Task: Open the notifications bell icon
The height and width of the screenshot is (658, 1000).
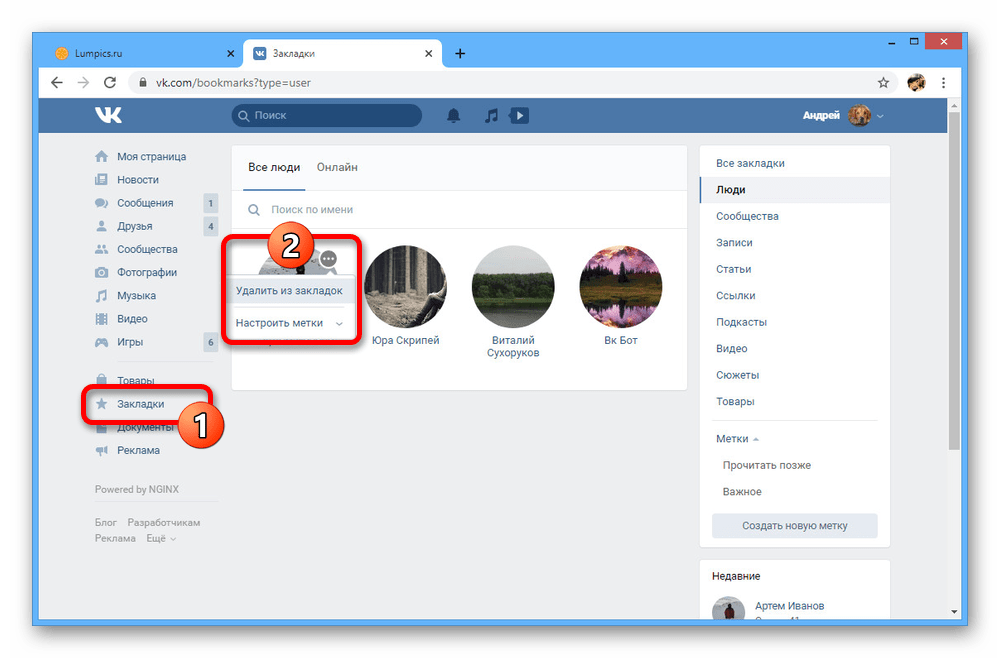Action: click(x=454, y=116)
